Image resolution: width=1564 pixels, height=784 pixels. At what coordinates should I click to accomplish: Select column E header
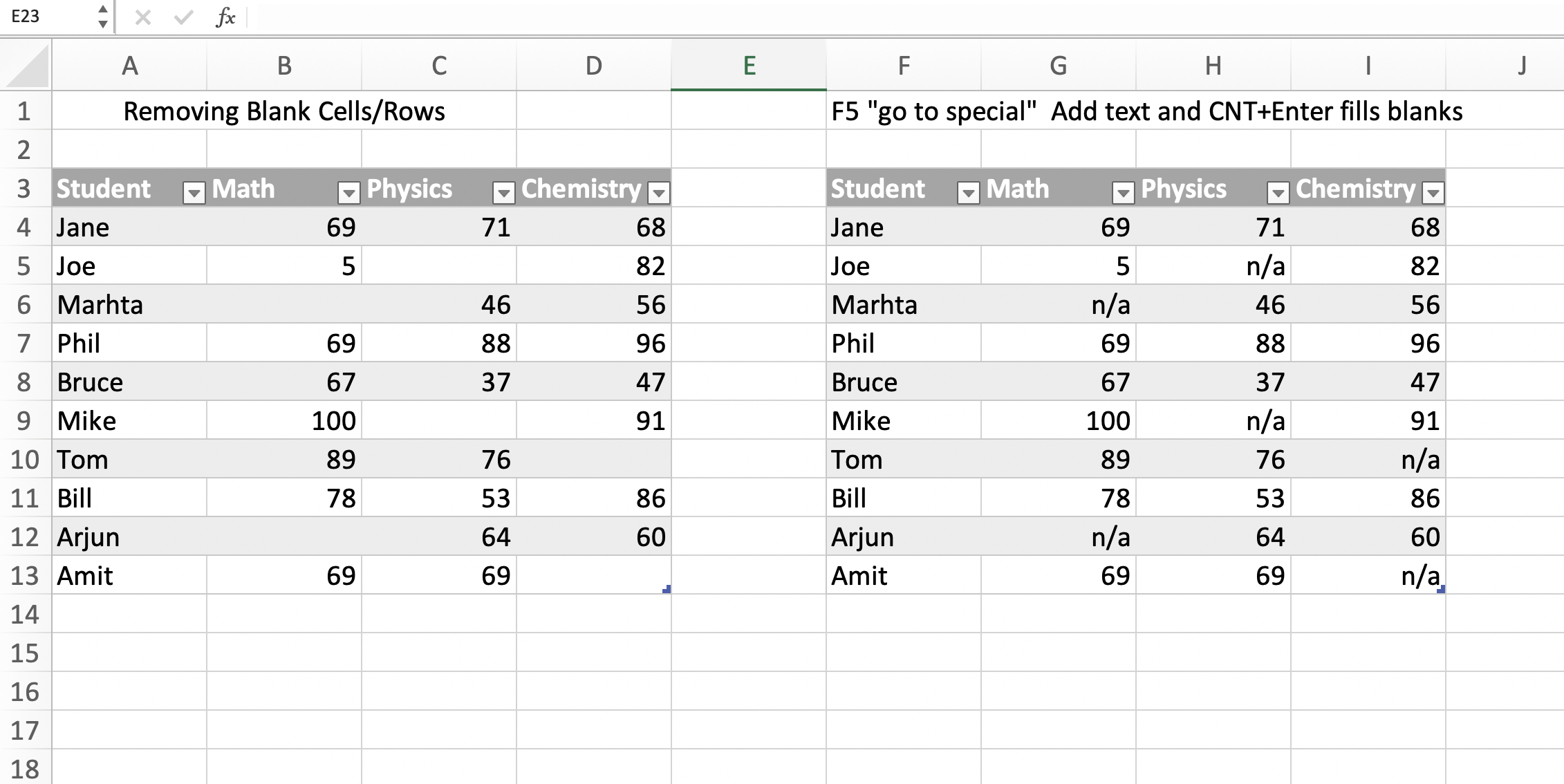point(749,65)
